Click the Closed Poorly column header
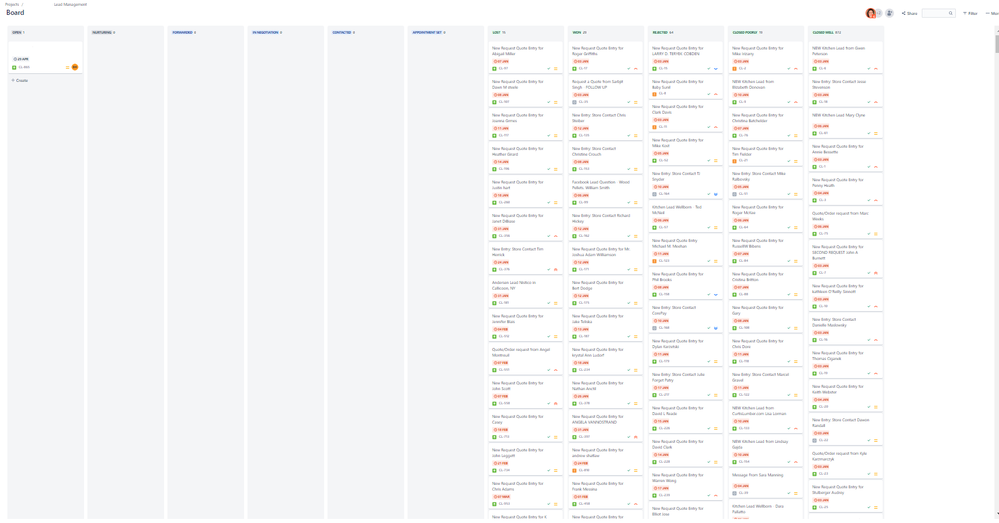The height and width of the screenshot is (523, 999). (747, 32)
